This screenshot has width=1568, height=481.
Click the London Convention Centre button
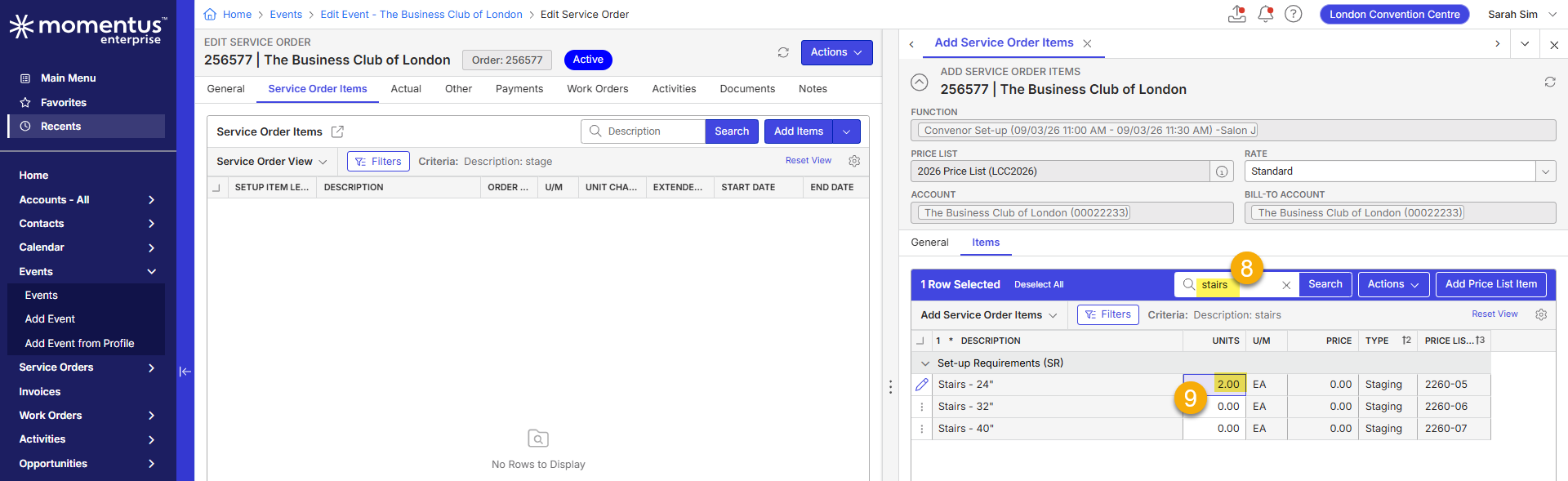[x=1394, y=15]
